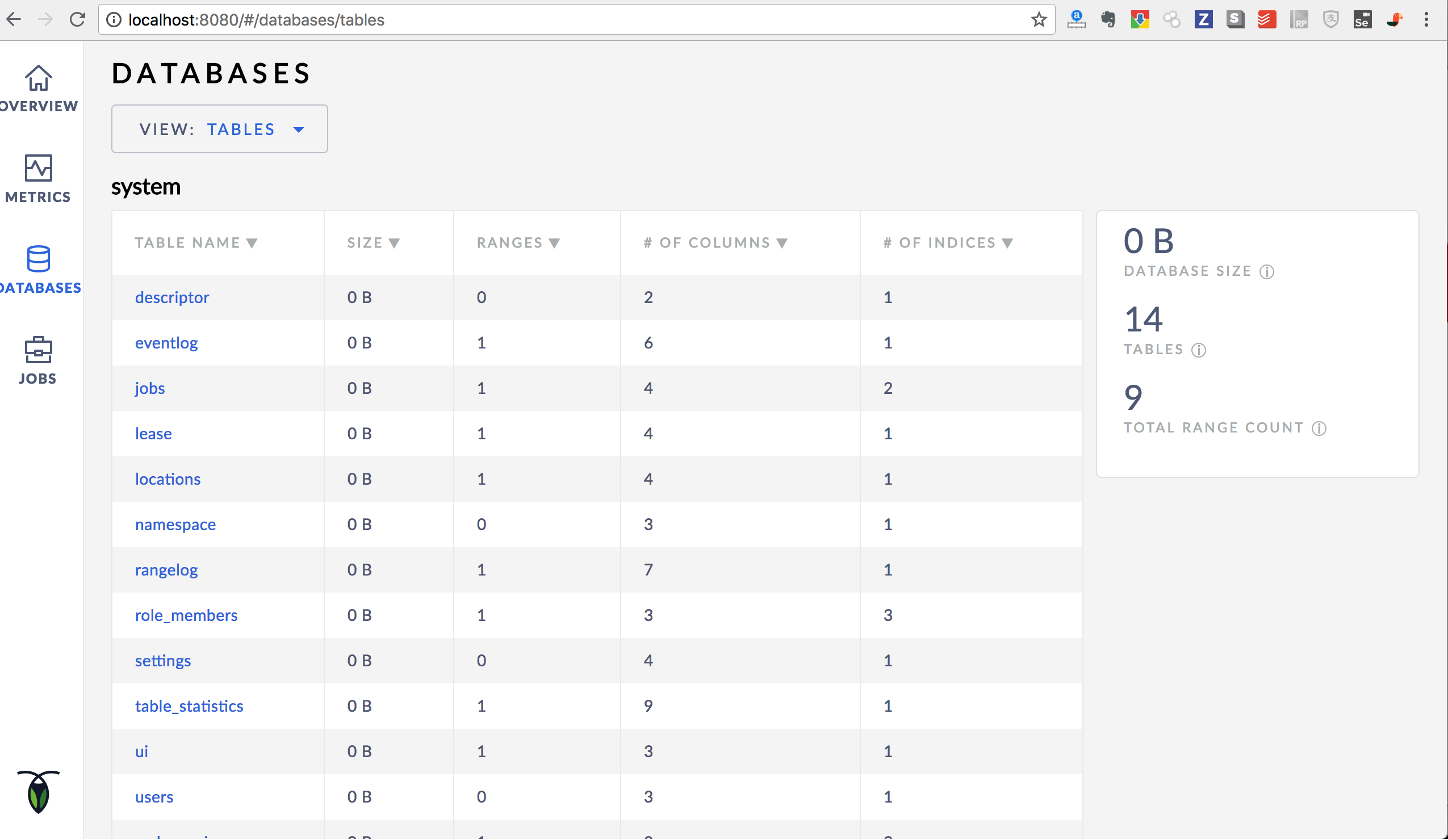Bookmark page with star icon
The width and height of the screenshot is (1448, 840).
[1039, 20]
